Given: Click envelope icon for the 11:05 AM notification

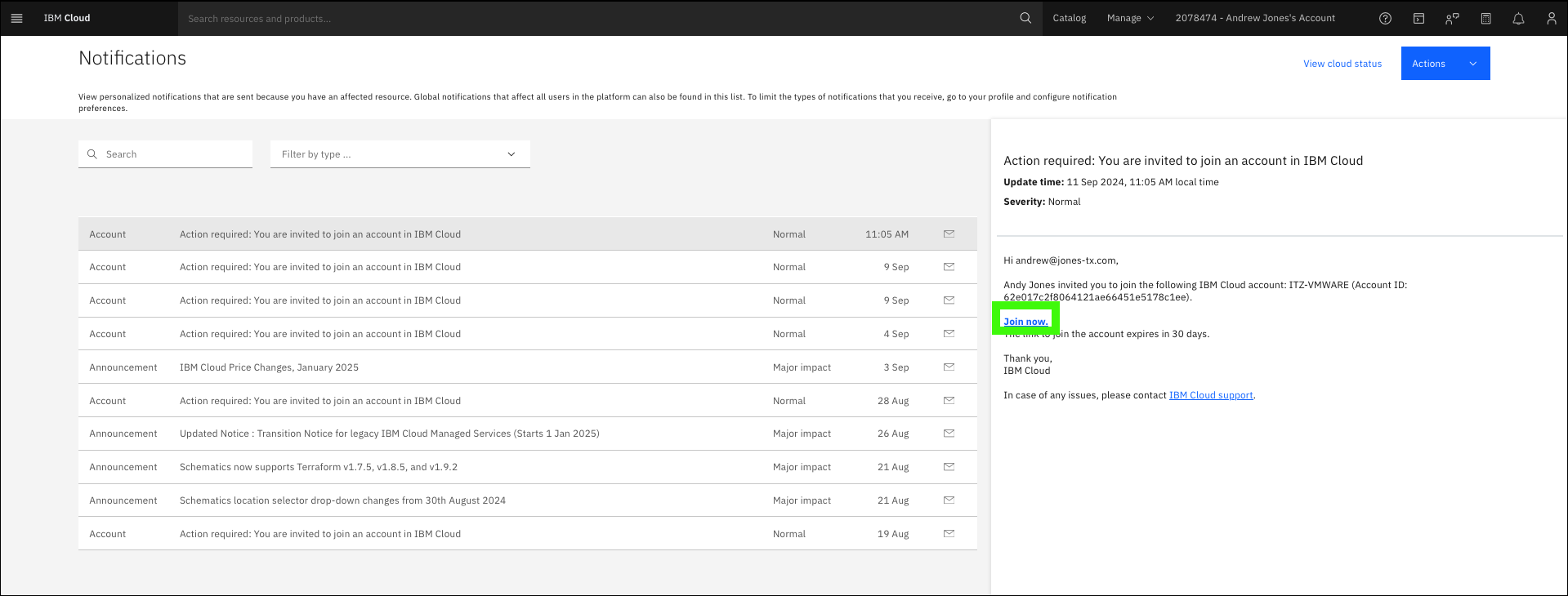Looking at the screenshot, I should 949,234.
